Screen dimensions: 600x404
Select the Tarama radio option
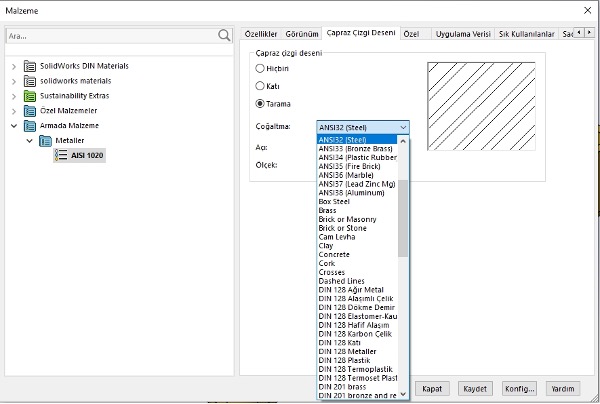tap(260, 104)
